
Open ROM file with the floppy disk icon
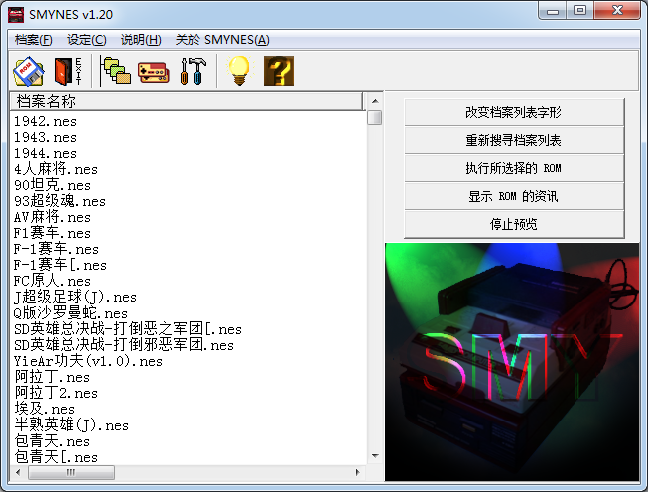pyautogui.click(x=29, y=71)
